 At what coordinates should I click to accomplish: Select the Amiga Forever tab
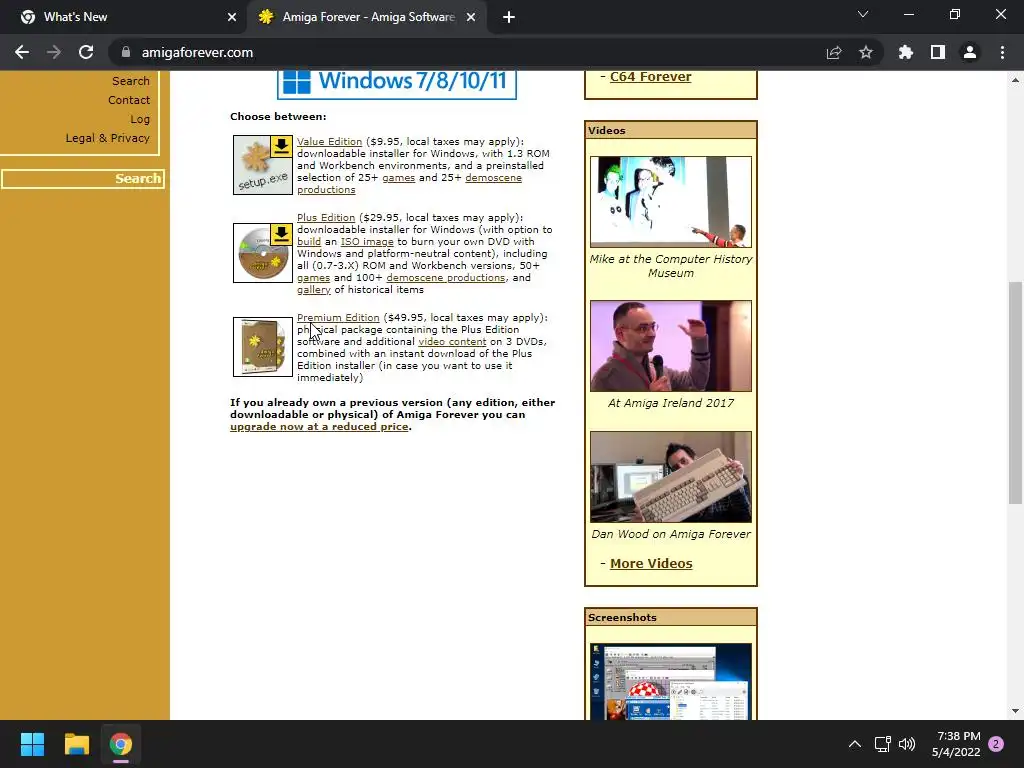[366, 17]
